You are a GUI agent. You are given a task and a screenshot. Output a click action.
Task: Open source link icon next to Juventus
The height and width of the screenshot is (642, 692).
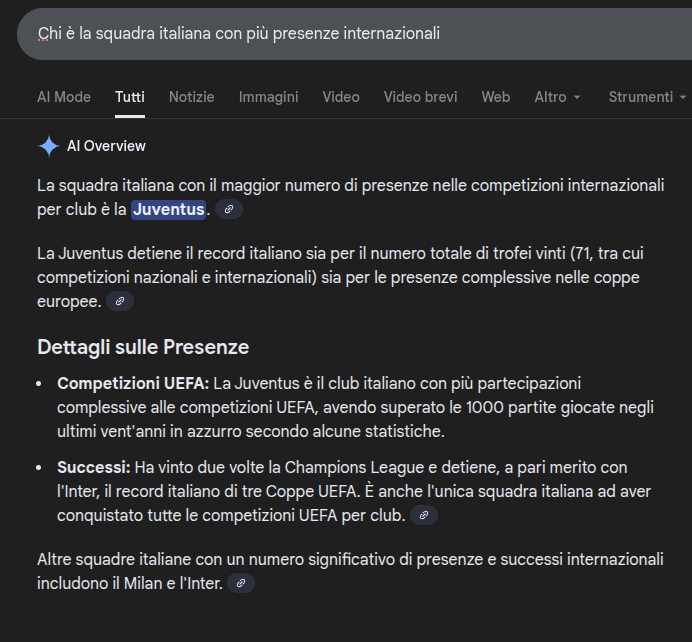[x=229, y=210]
